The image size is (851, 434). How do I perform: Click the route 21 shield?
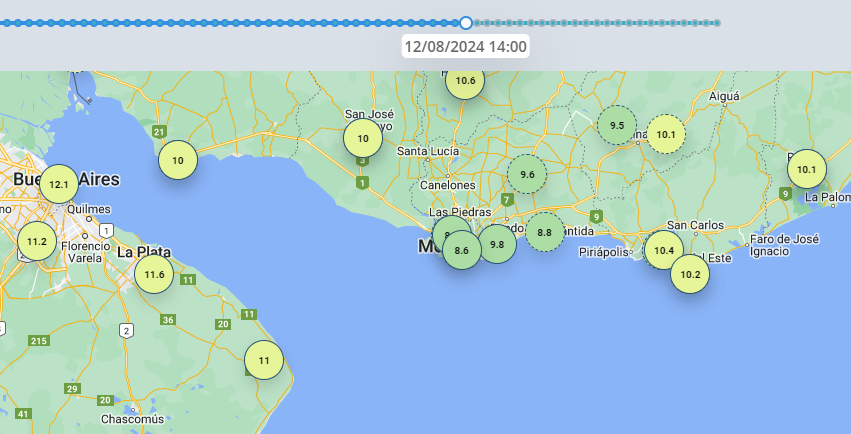click(x=159, y=132)
